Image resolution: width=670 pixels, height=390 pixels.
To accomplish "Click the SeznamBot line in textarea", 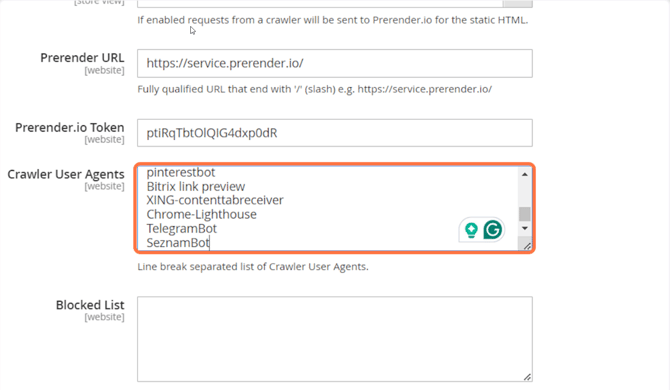I will pos(178,243).
